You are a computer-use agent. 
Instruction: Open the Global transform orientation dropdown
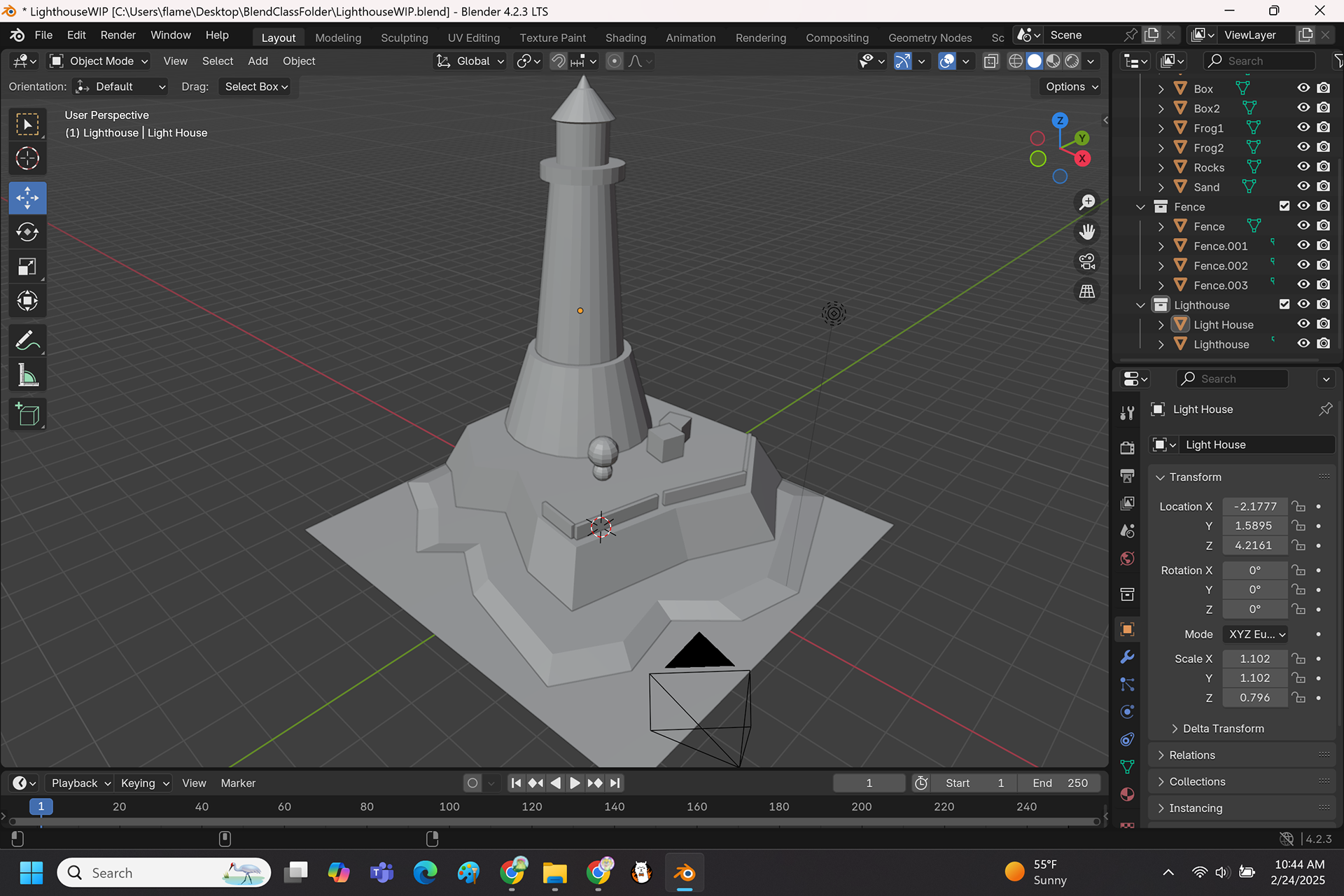[470, 62]
